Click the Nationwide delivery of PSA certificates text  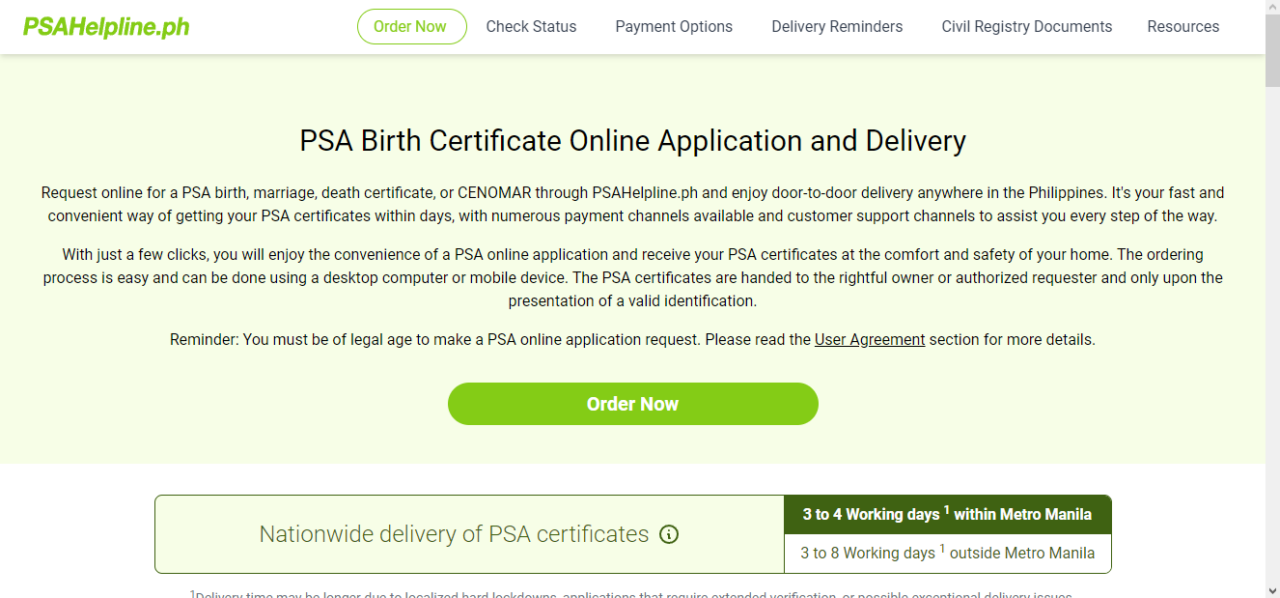click(x=454, y=534)
